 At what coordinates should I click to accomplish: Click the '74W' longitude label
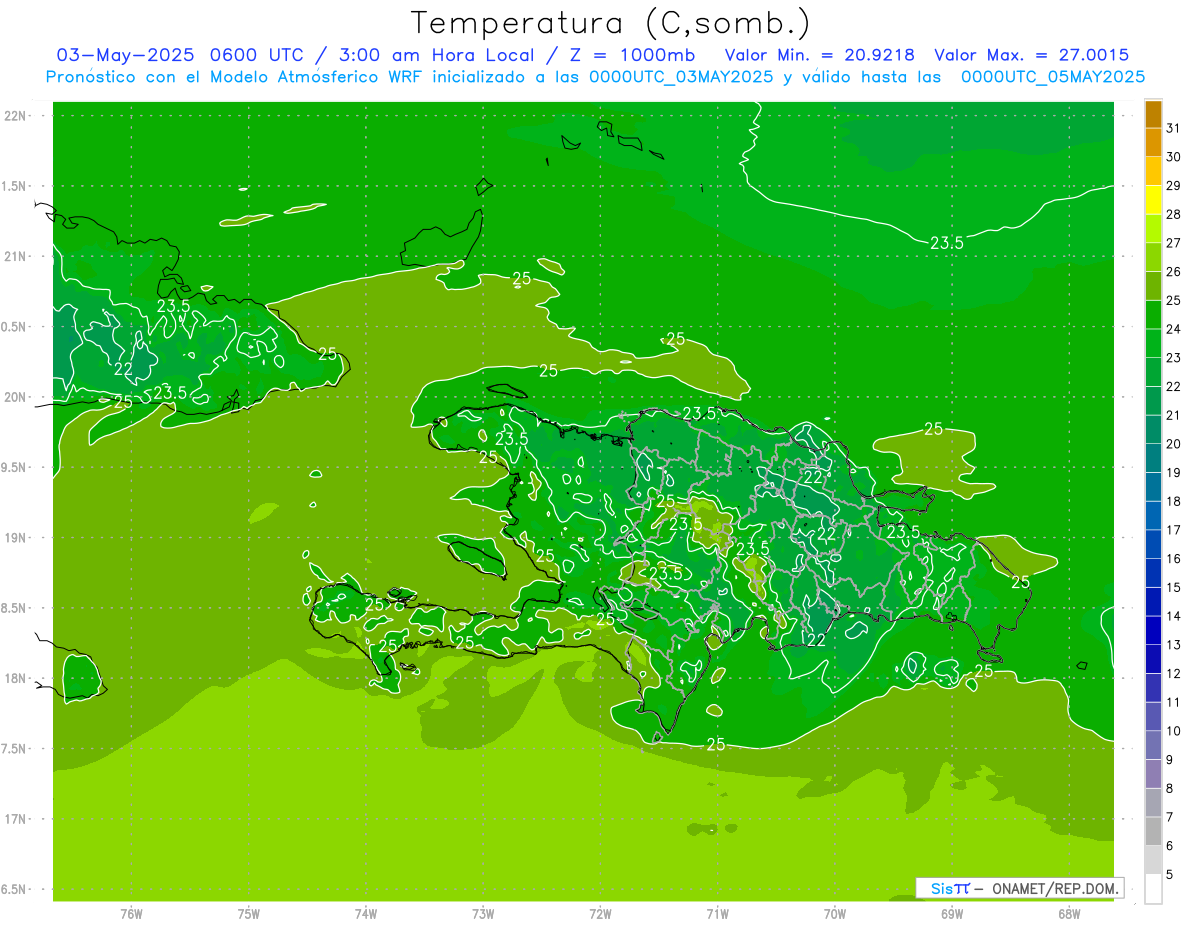[x=366, y=913]
